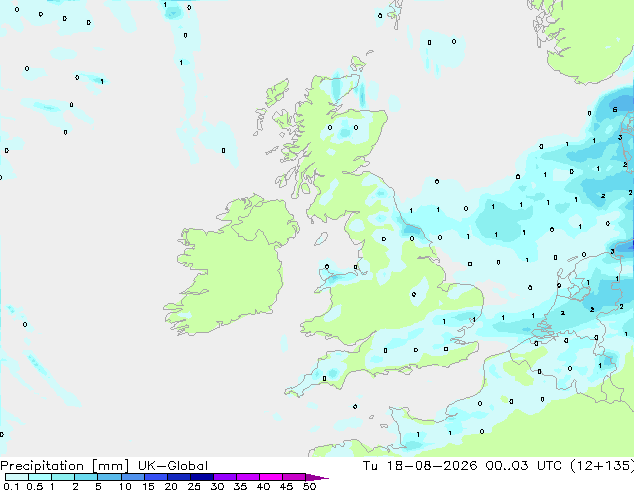The height and width of the screenshot is (490, 634).
Task: Click the 30–35 mm purple legend box
Action: 224,477
